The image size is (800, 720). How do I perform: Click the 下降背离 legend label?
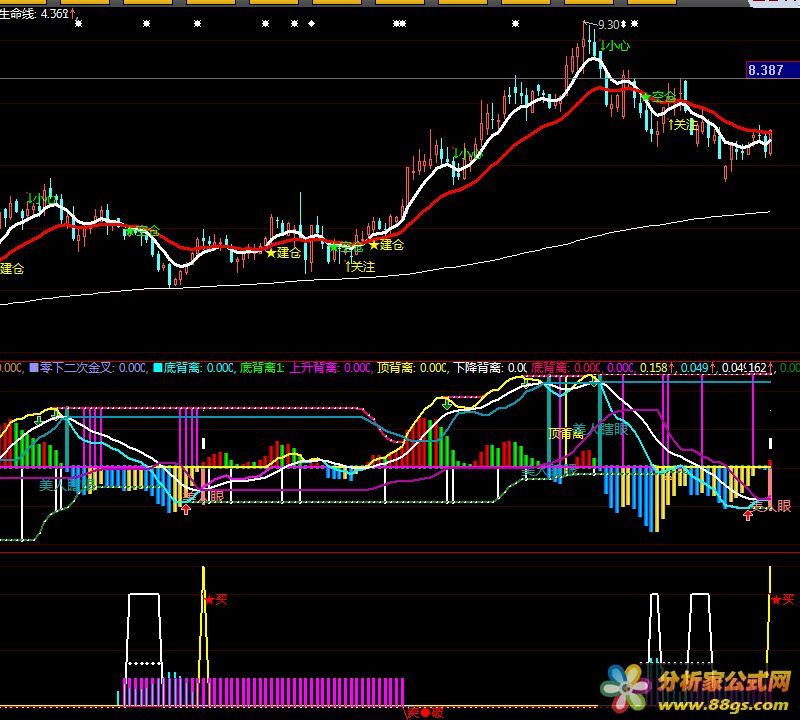click(478, 368)
